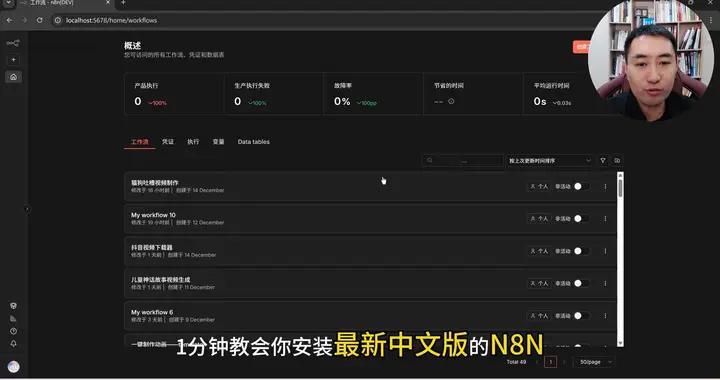Open the templates icon near sidebar bottom
Screen dimensions: 720x380
tap(13, 306)
